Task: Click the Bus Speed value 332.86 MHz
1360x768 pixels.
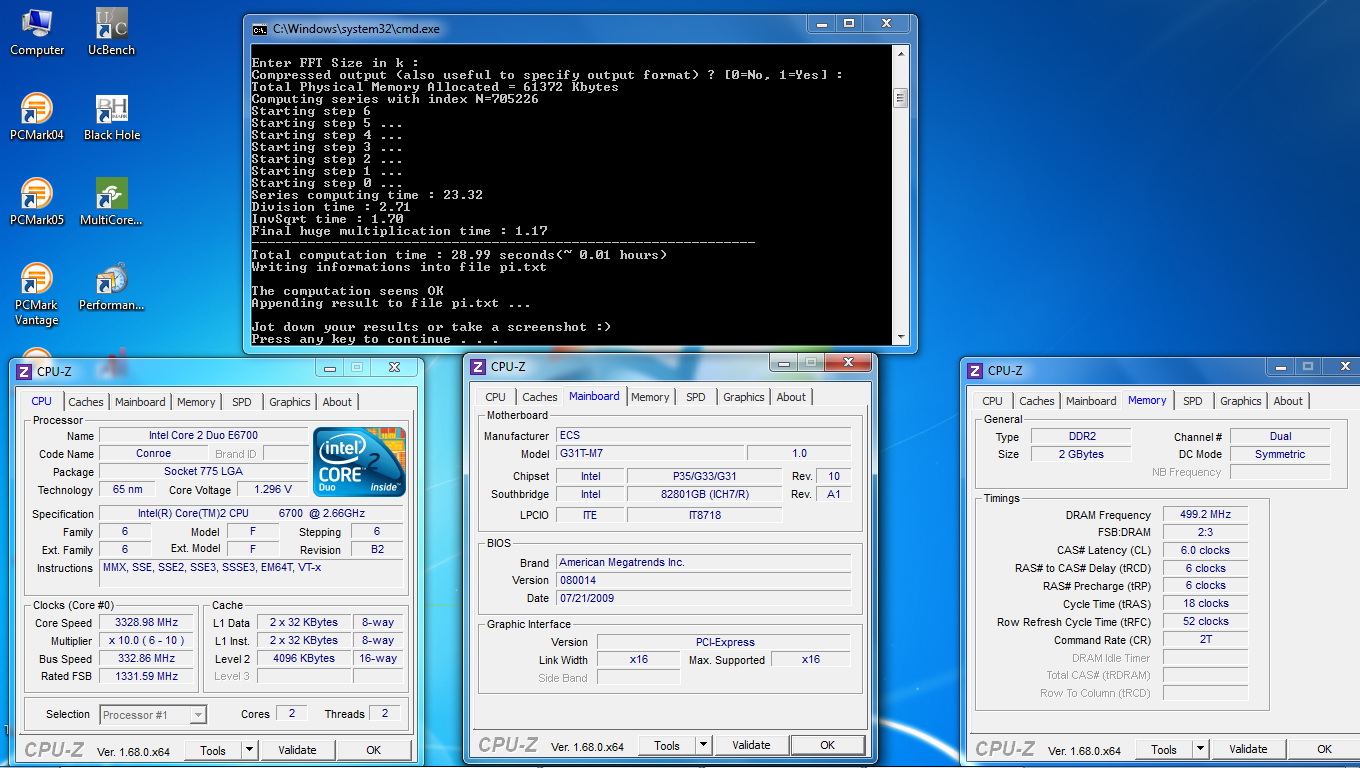Action: tap(144, 658)
